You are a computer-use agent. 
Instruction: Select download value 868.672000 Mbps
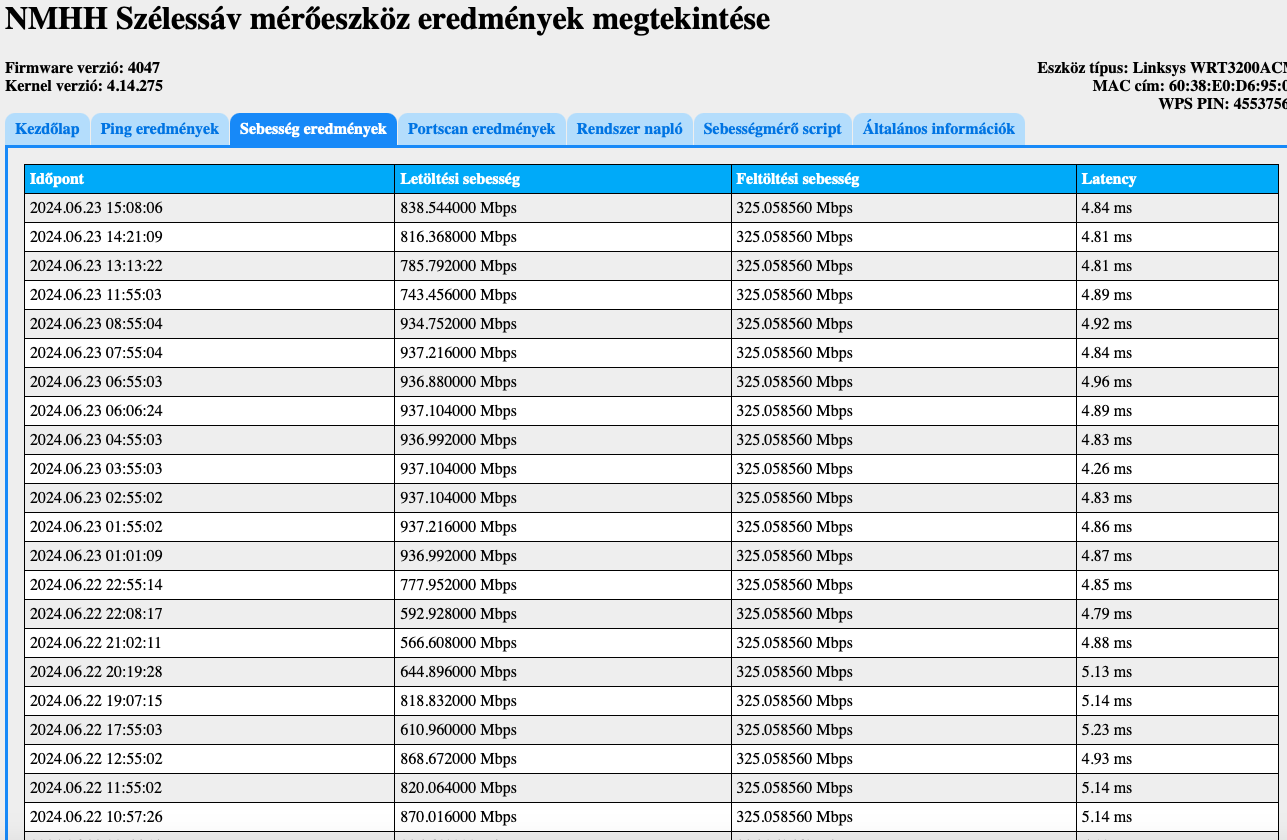point(458,759)
